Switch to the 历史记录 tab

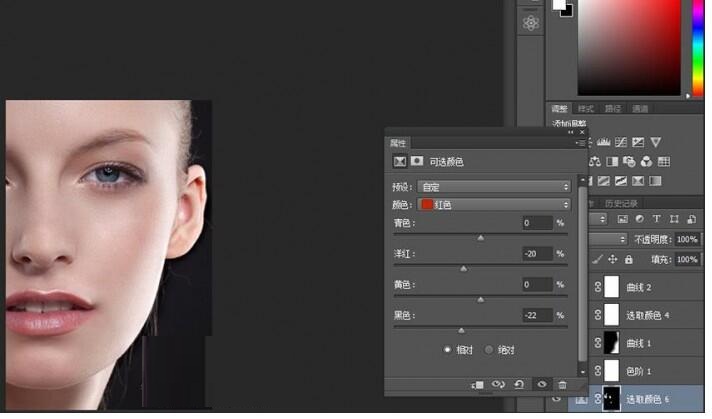tap(621, 203)
